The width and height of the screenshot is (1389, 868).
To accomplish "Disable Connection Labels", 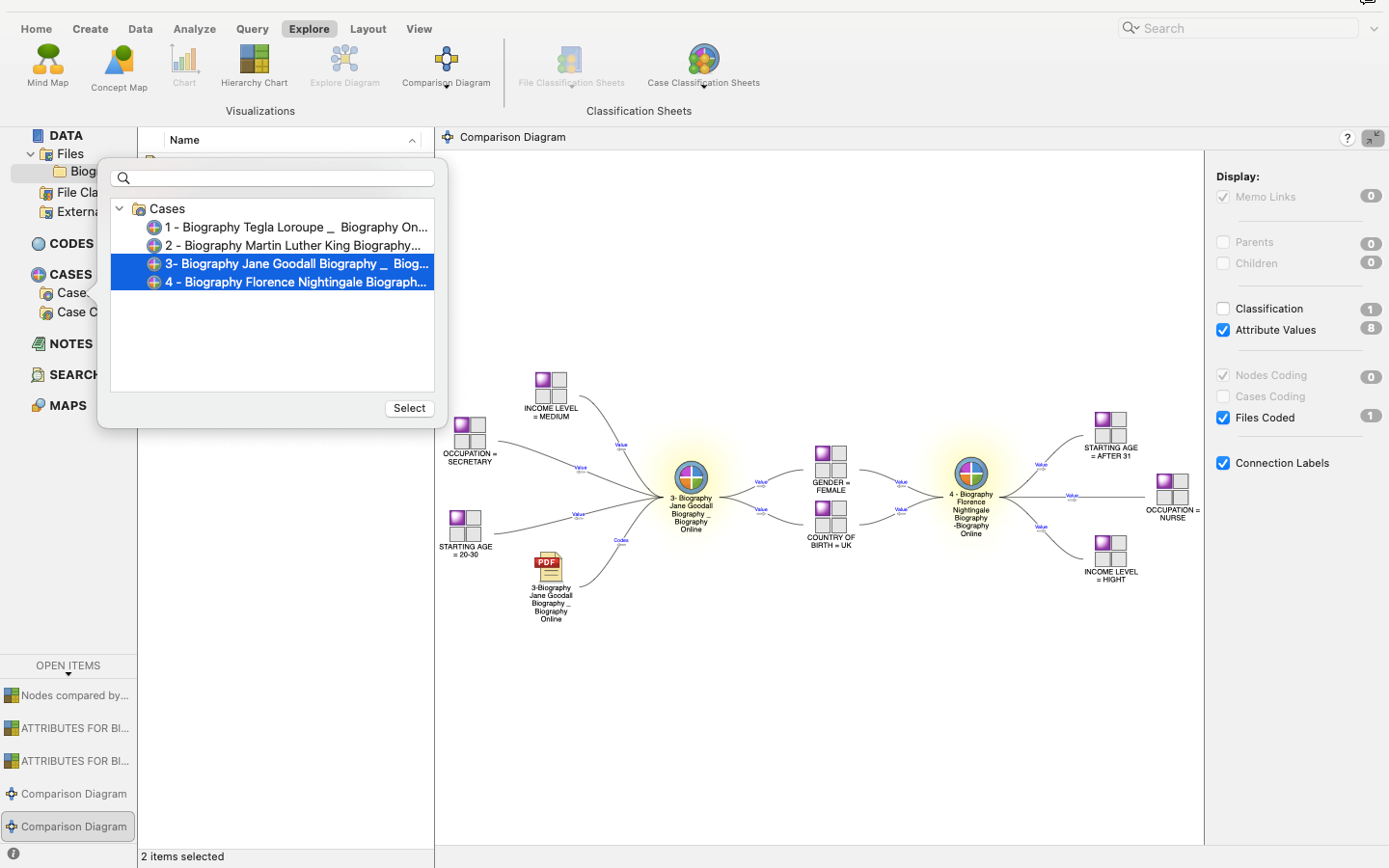I will [1223, 463].
